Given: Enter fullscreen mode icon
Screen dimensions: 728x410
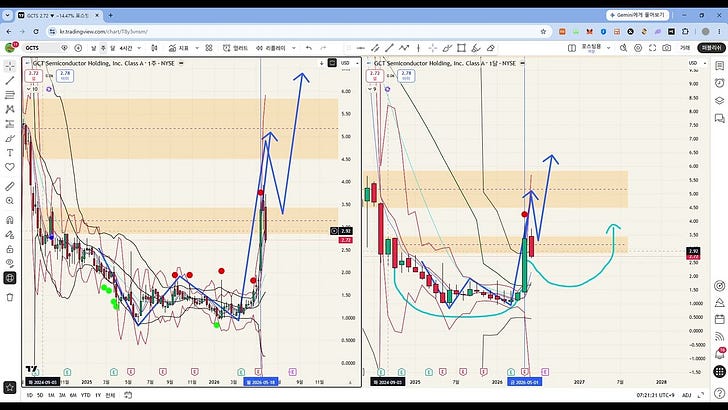Looking at the screenshot, I should coord(652,48).
